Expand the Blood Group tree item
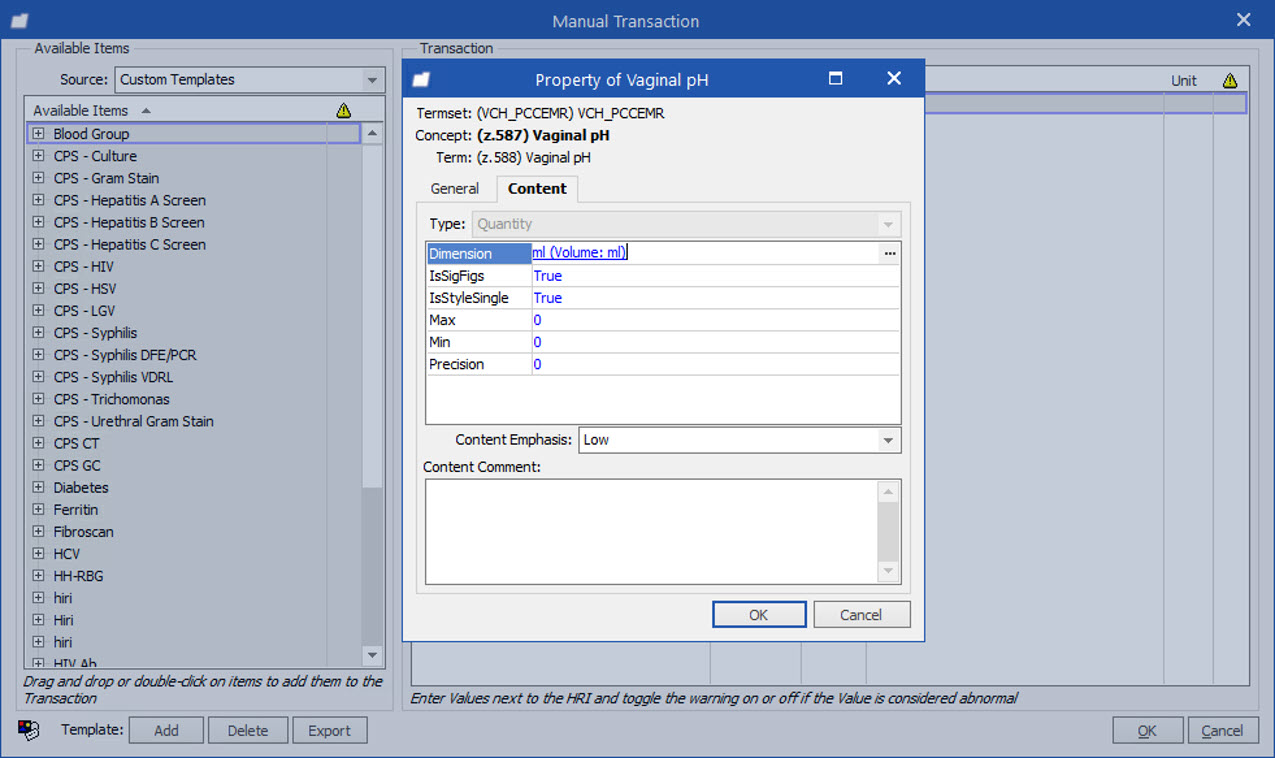Screen dimensions: 1275x758 click(37, 133)
